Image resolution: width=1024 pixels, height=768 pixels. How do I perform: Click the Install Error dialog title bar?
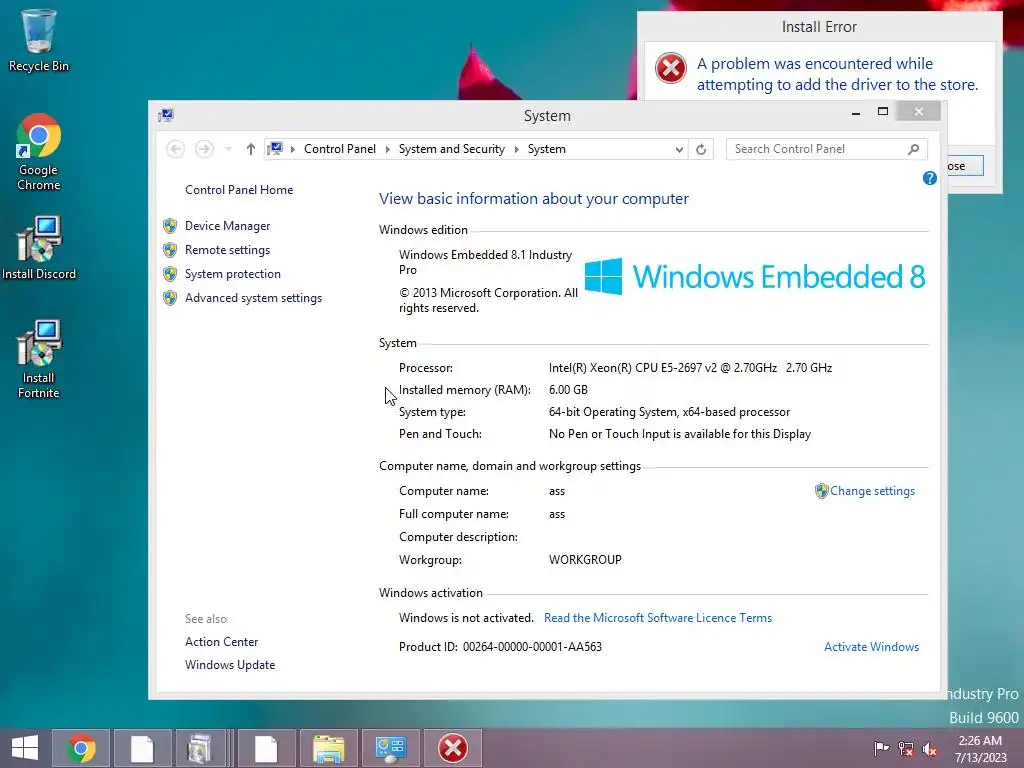[x=819, y=27]
